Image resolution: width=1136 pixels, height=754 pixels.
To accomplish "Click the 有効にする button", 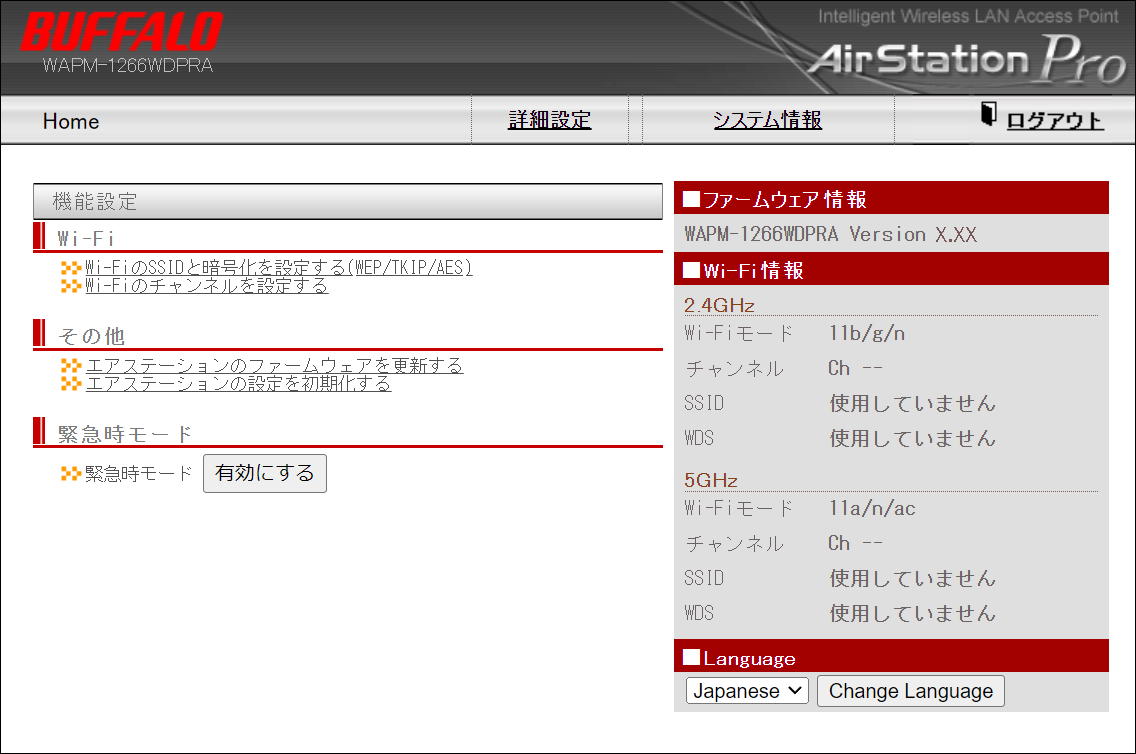I will [x=264, y=474].
